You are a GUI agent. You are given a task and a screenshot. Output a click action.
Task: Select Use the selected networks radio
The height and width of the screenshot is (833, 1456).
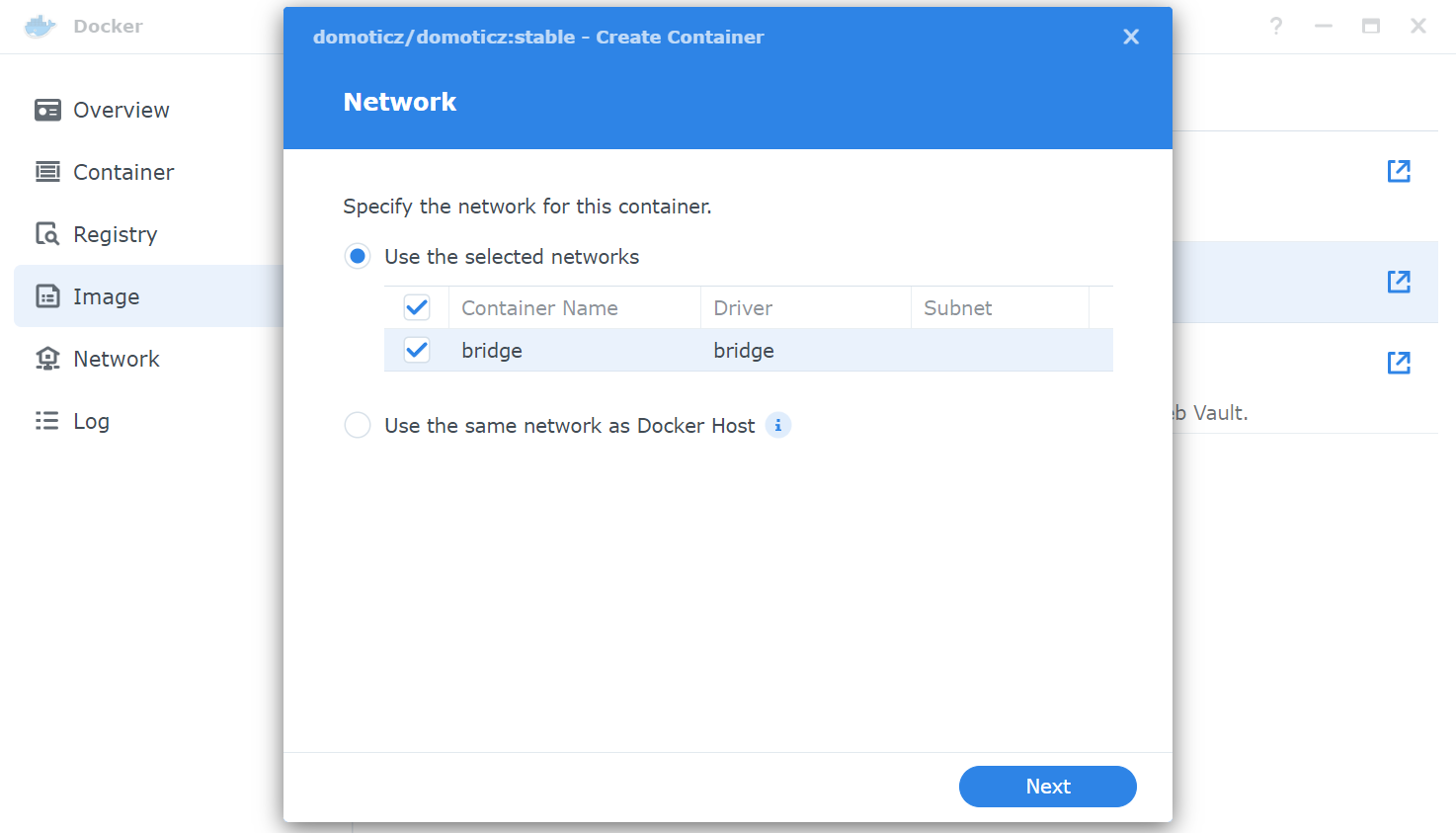(358, 256)
